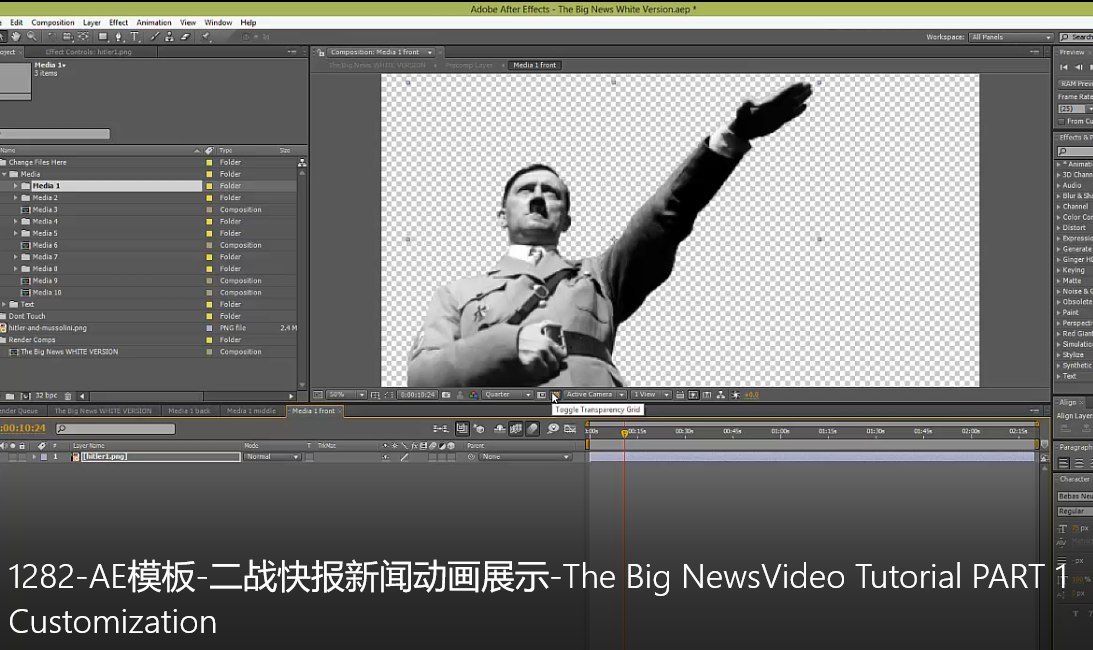Toggle Quality switch on hitler1.png layer
1093x650 pixels.
[404, 457]
